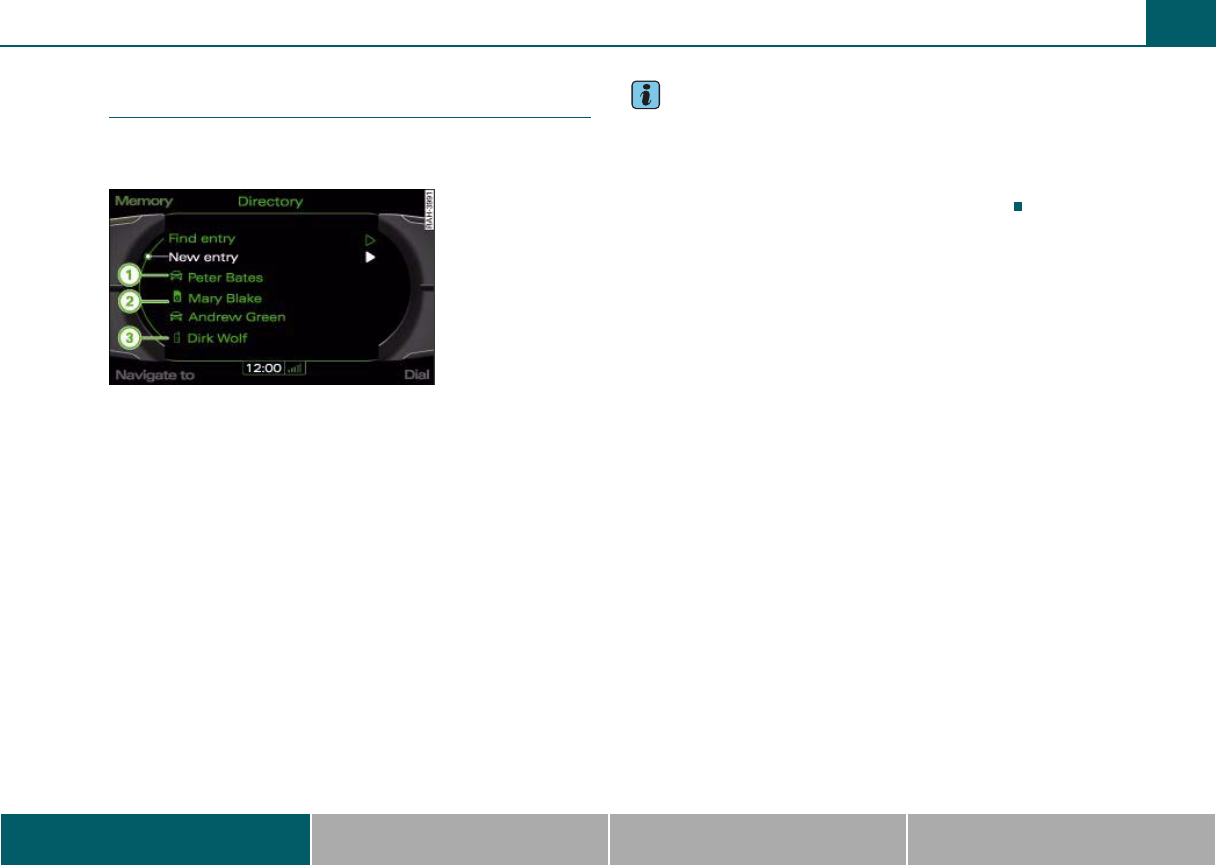Viewport: 1216px width, 865px height.
Task: Click the arrow beside Find entry
Action: tap(370, 240)
